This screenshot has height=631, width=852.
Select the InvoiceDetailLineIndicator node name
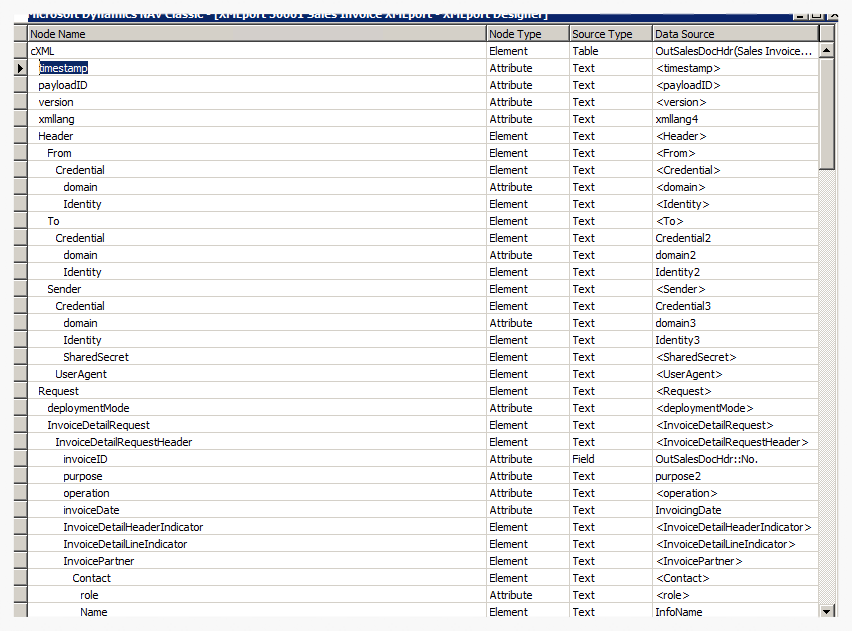click(x=125, y=544)
